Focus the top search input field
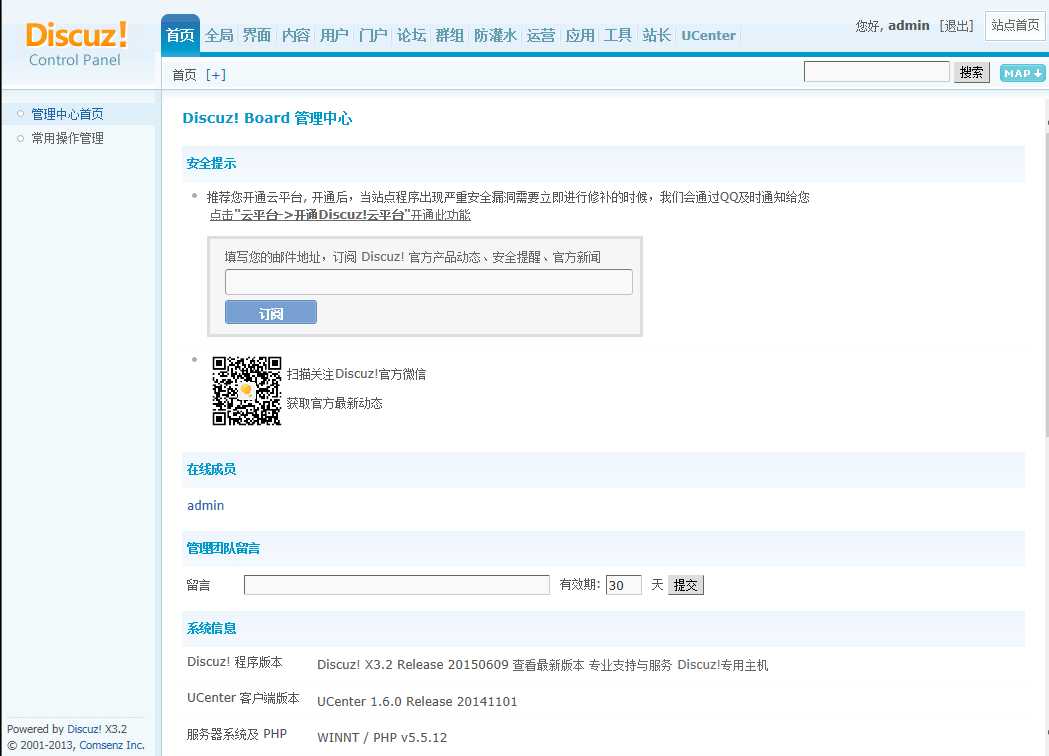The width and height of the screenshot is (1049, 756). tap(876, 72)
